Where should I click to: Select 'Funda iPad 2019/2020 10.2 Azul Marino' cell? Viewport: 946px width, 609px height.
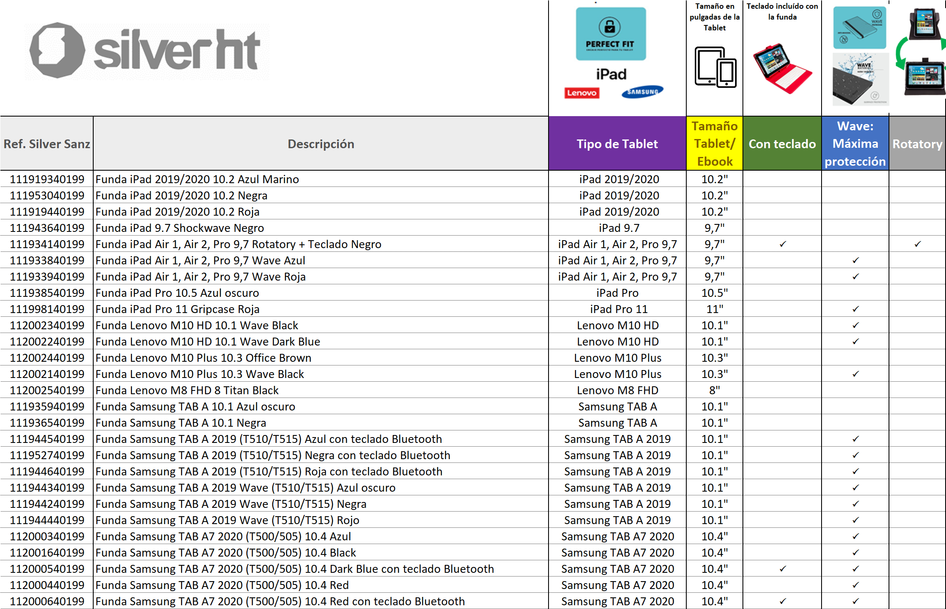tap(321, 179)
